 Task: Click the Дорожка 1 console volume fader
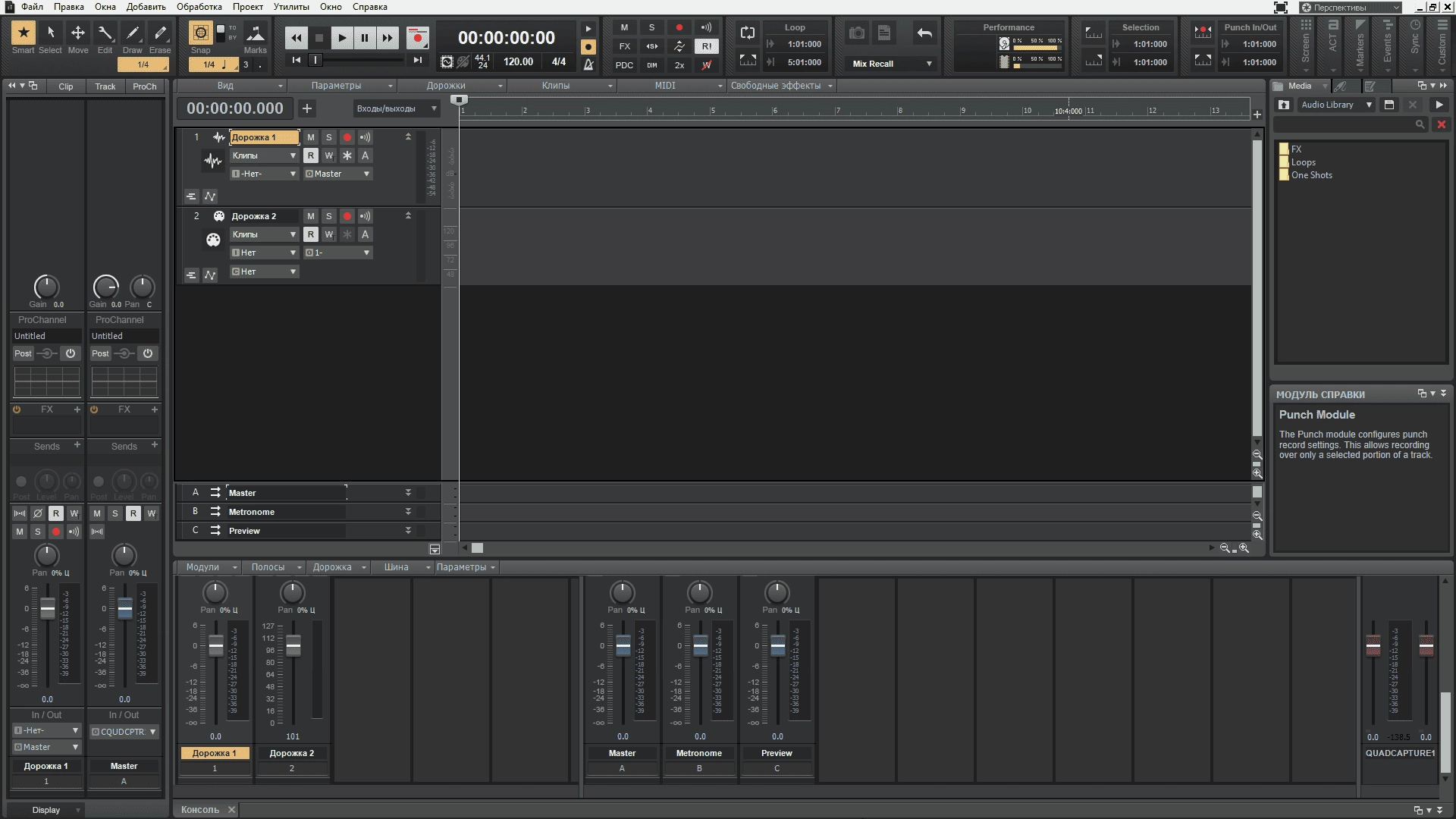216,646
